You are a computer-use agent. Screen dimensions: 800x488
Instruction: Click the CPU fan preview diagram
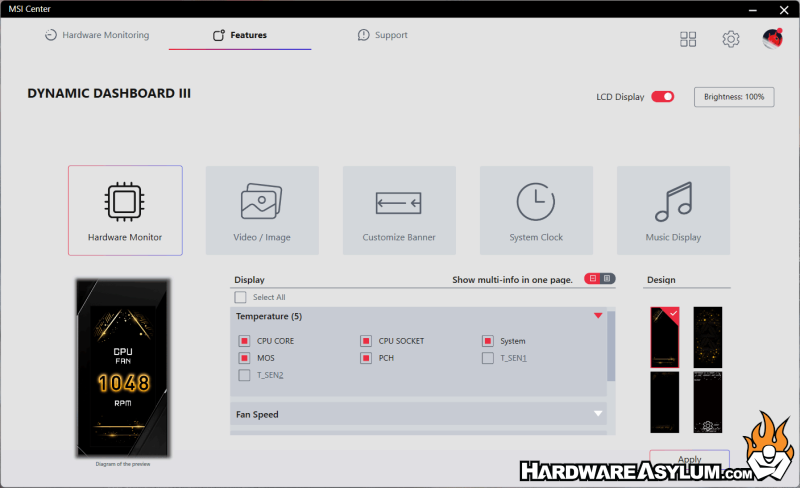(123, 368)
